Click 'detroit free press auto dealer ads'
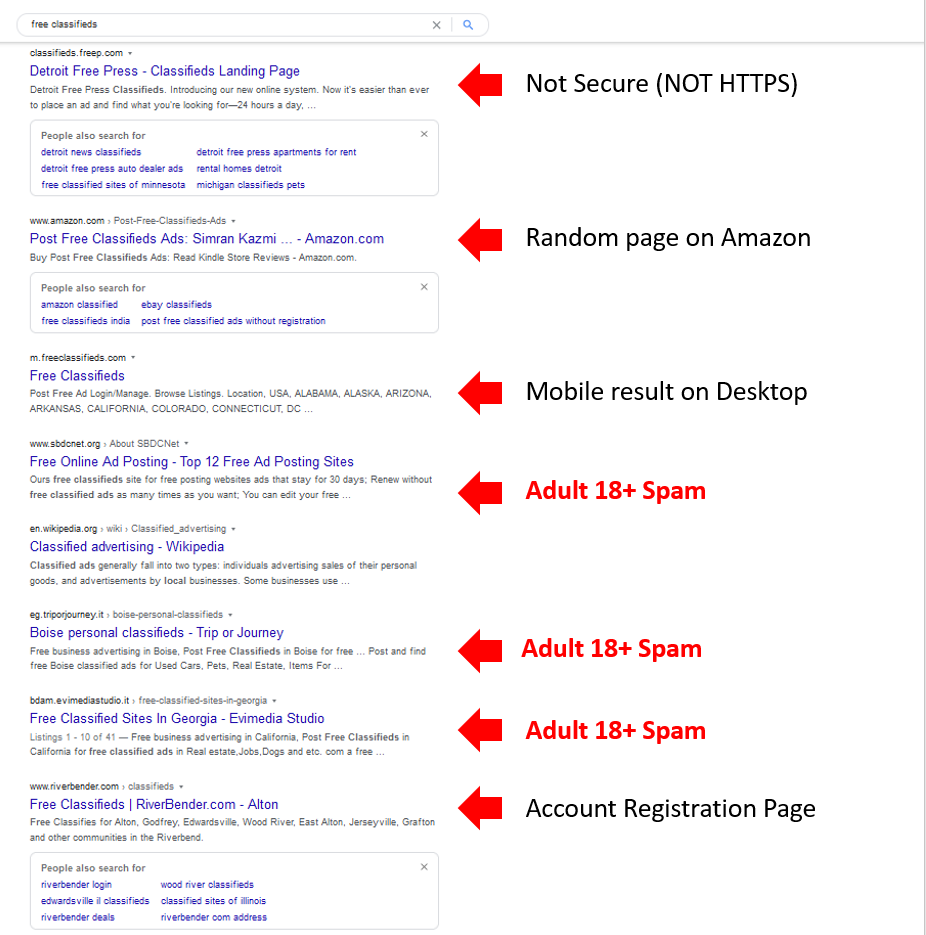The height and width of the screenshot is (935, 926). coord(112,169)
